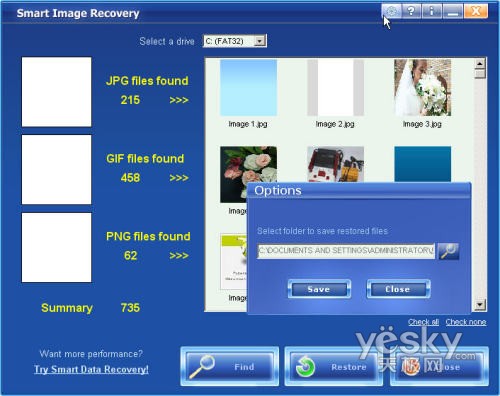500x396 pixels.
Task: Select Image 1.jpg thumbnail
Action: (x=248, y=88)
